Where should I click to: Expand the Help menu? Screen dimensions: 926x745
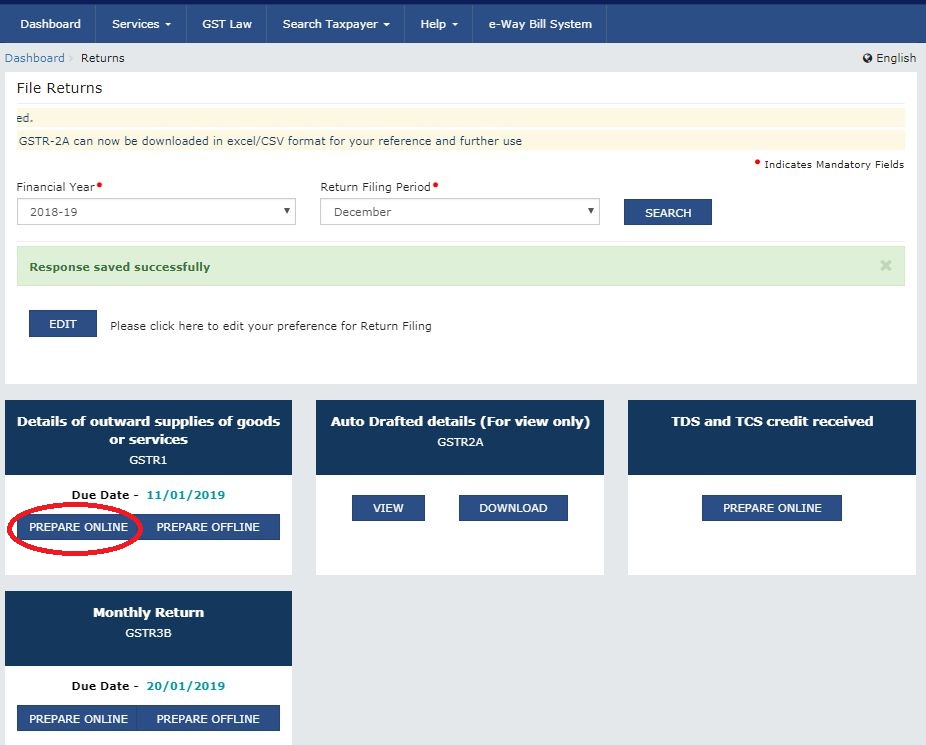[x=439, y=24]
